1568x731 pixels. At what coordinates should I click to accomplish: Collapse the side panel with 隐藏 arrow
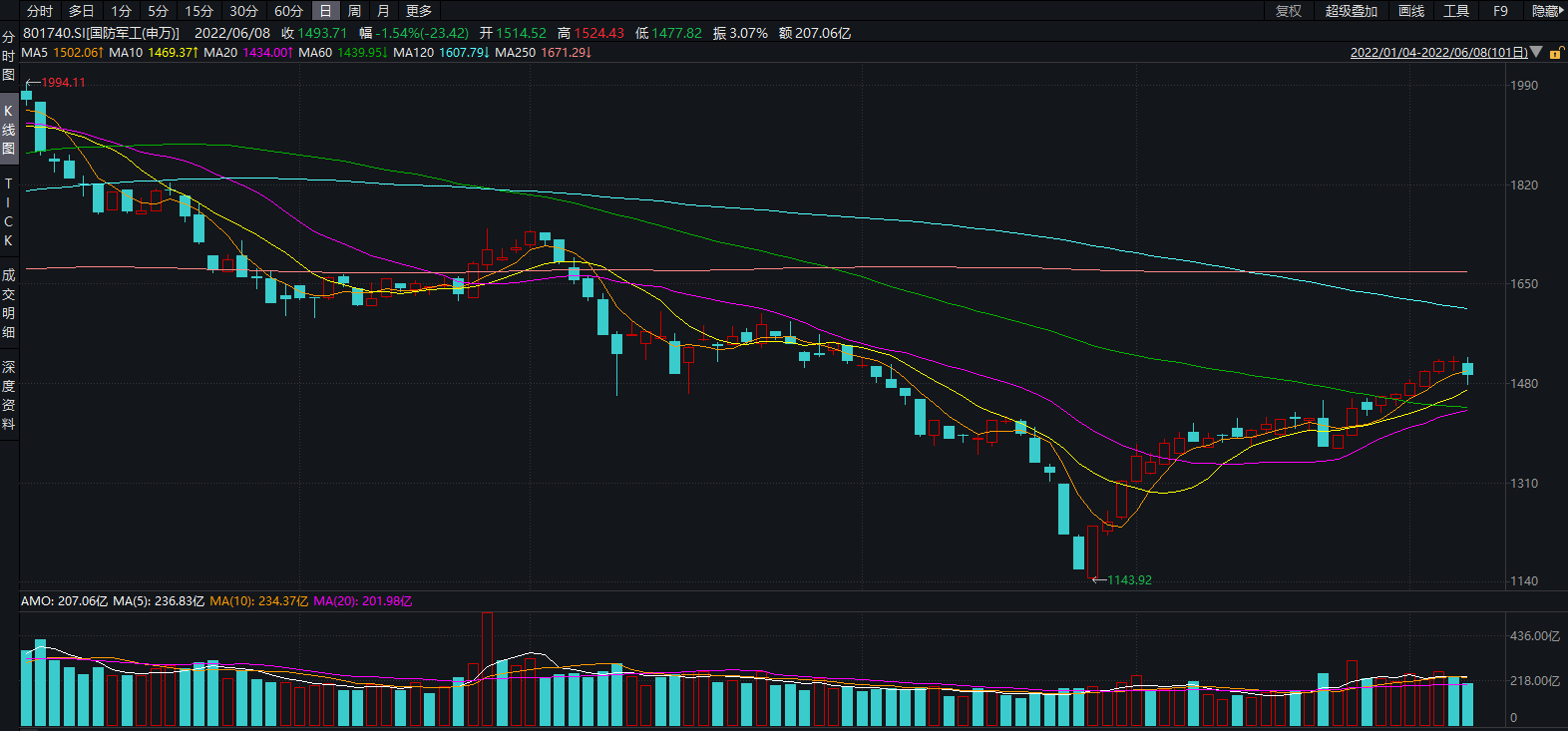(1547, 11)
